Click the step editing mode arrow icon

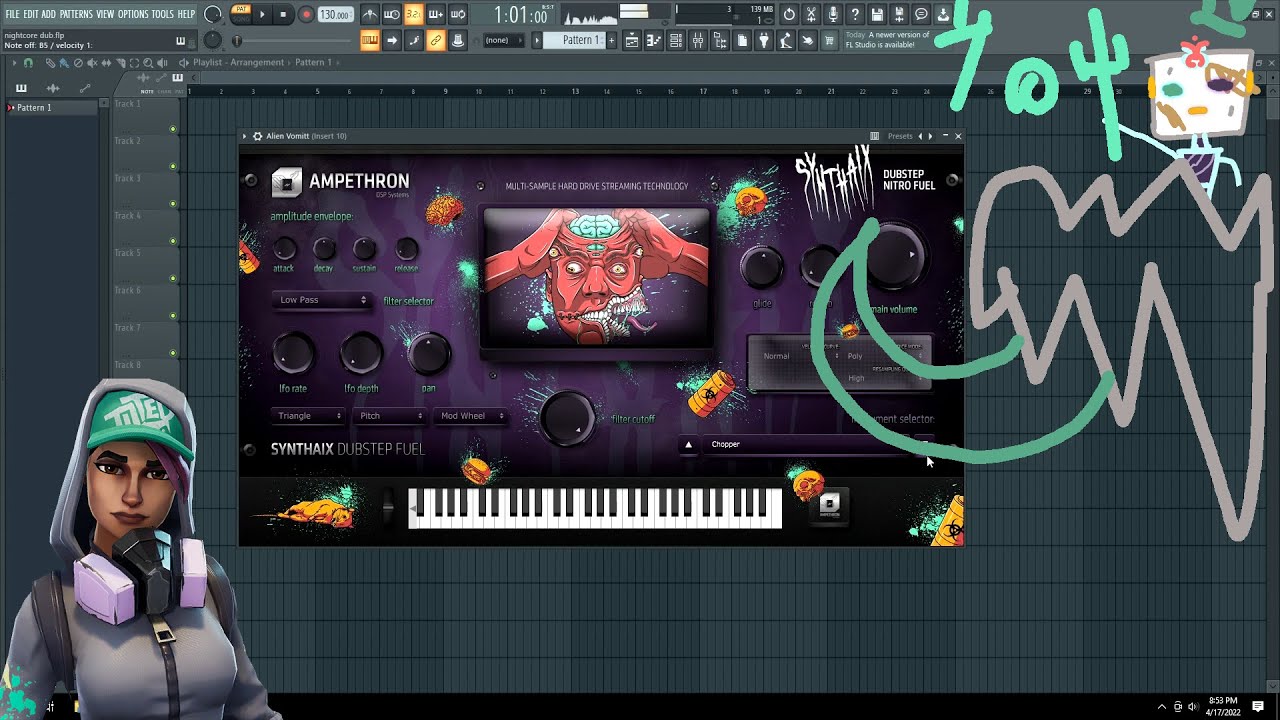click(x=392, y=40)
